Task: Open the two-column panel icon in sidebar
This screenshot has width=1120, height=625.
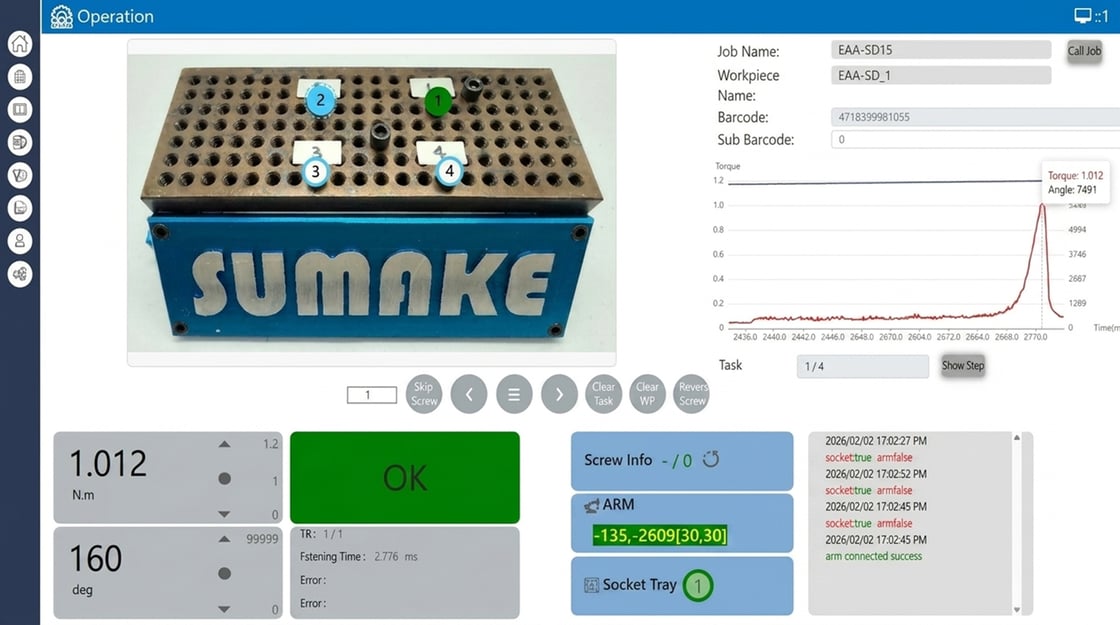Action: point(20,109)
